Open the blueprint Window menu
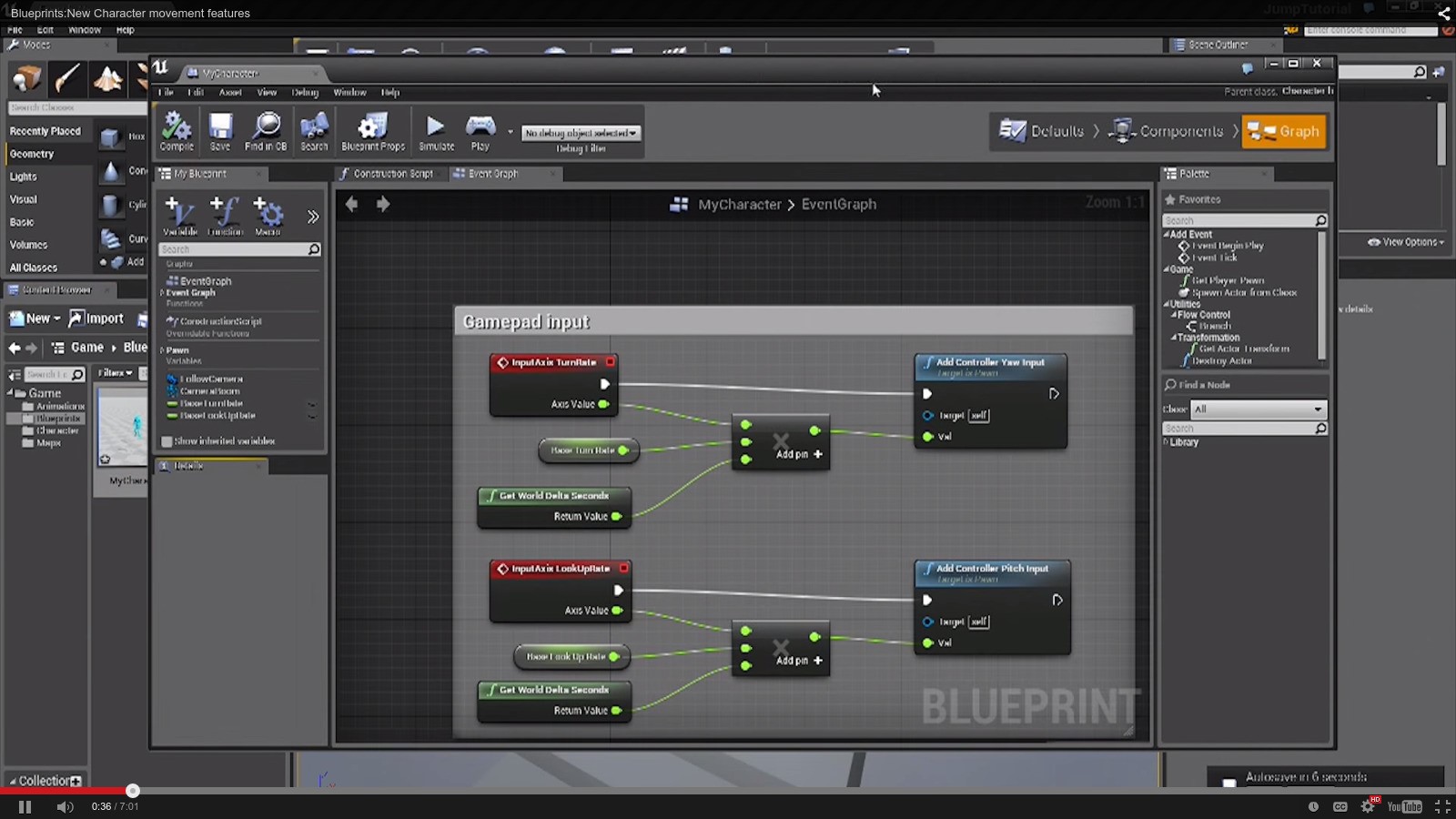This screenshot has width=1456, height=819. point(349,93)
